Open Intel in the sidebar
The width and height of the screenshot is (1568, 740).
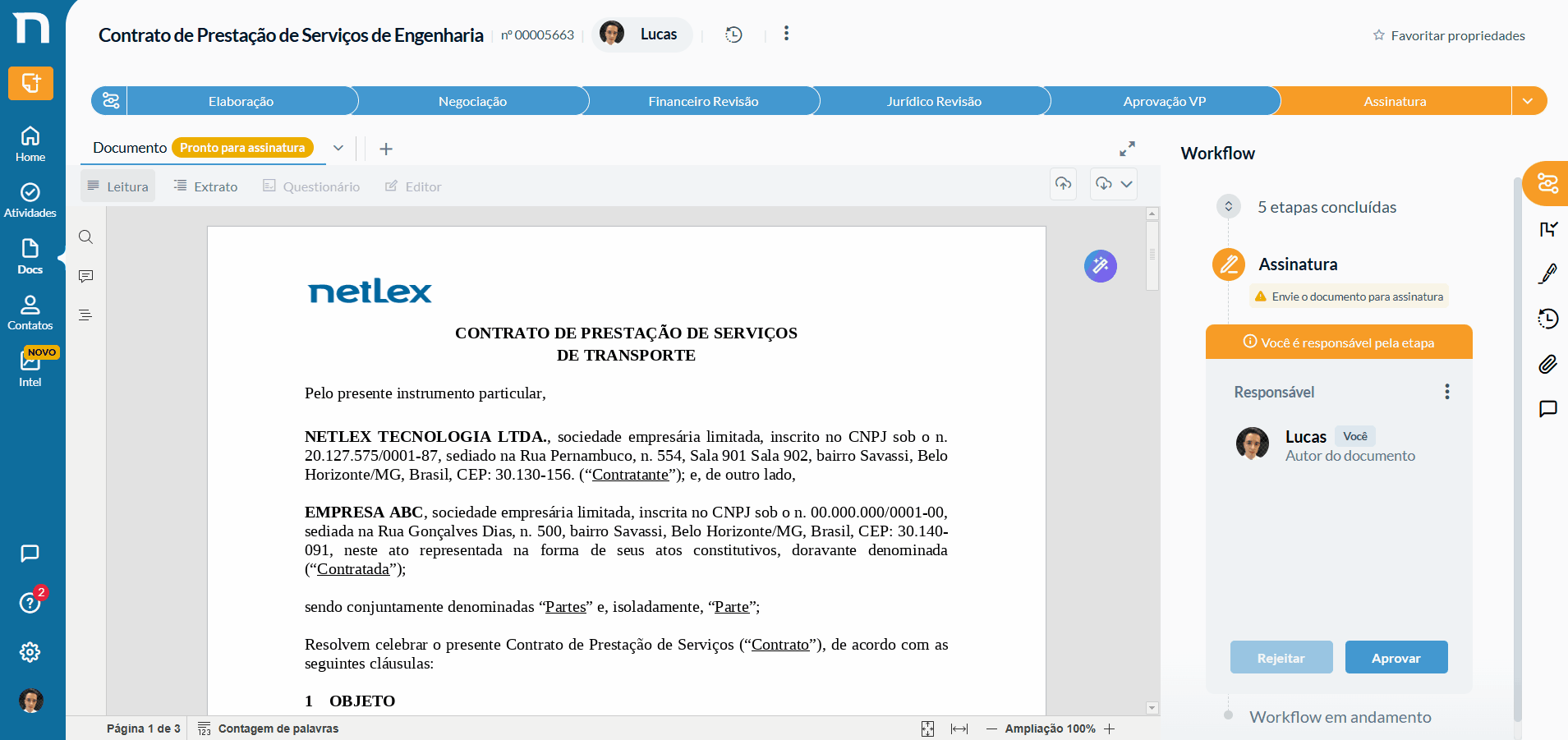(30, 368)
